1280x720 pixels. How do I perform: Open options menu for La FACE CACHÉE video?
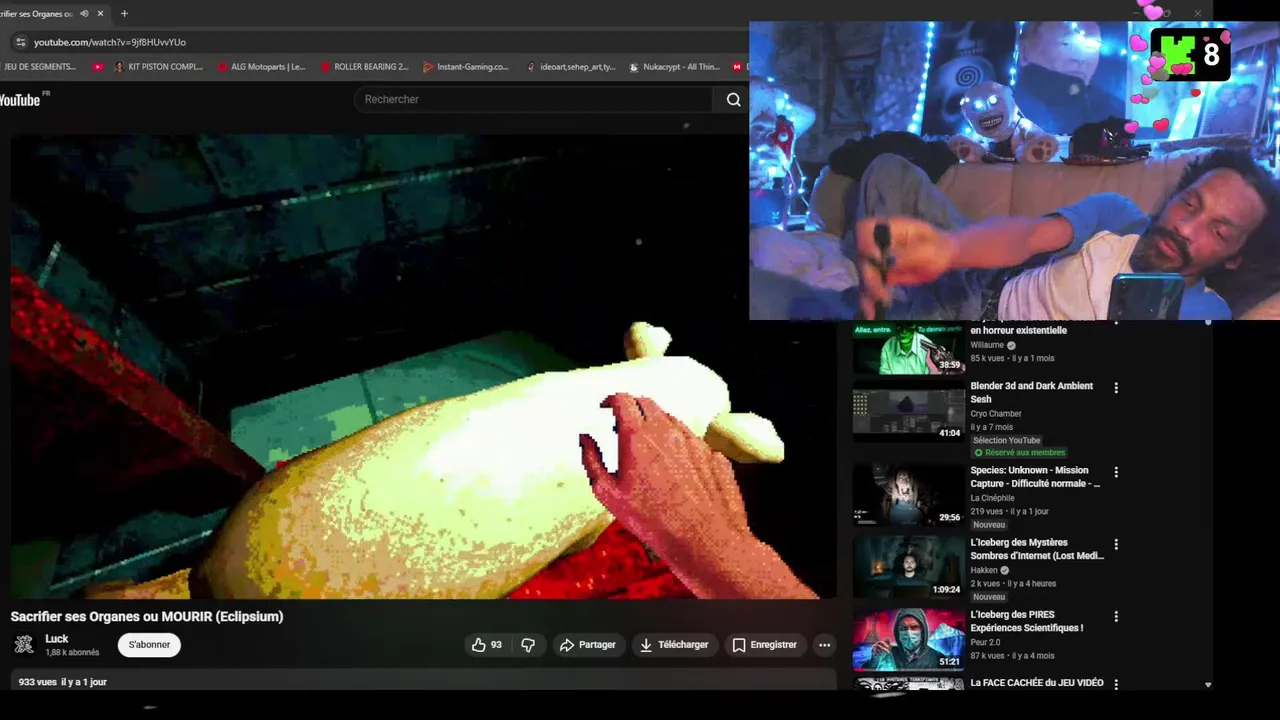tap(1116, 685)
